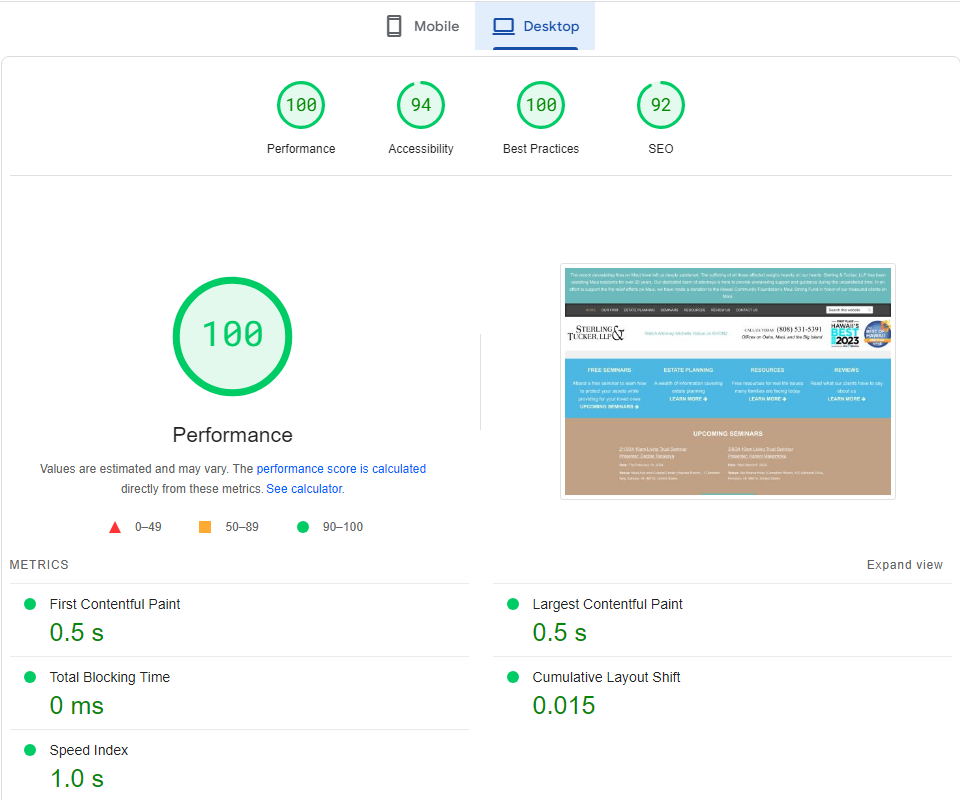Click the 0.015 layout shift value
Screen dimensions: 960x800
564,706
